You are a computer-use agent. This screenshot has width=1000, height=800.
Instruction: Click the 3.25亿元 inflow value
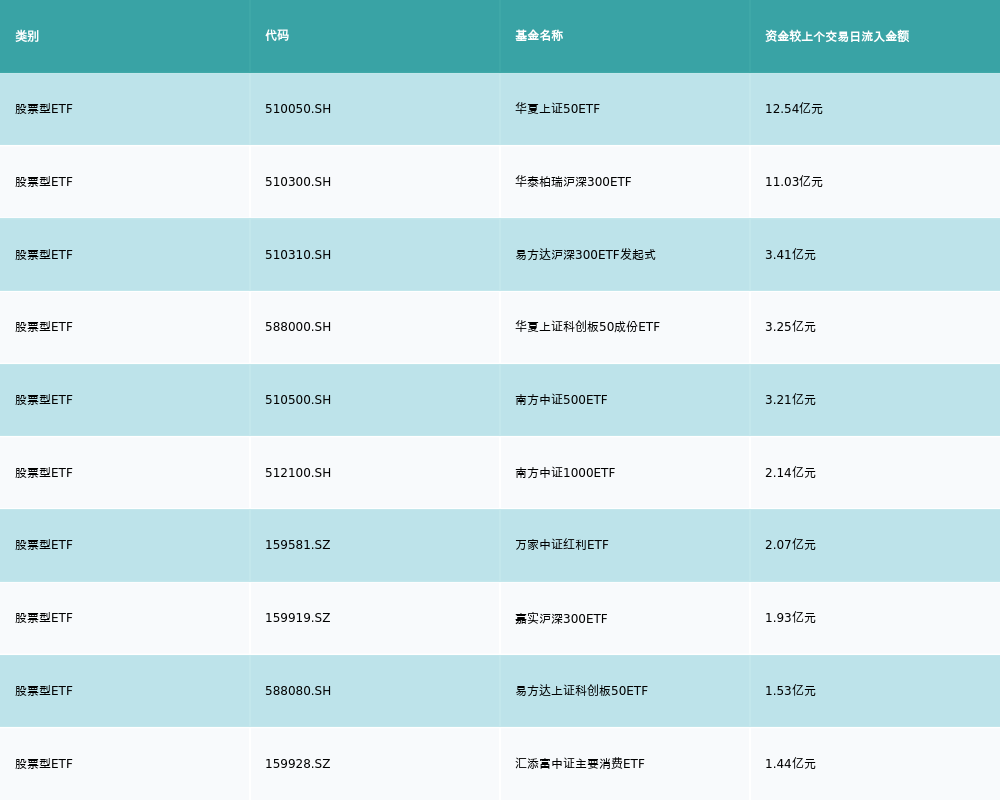[790, 327]
